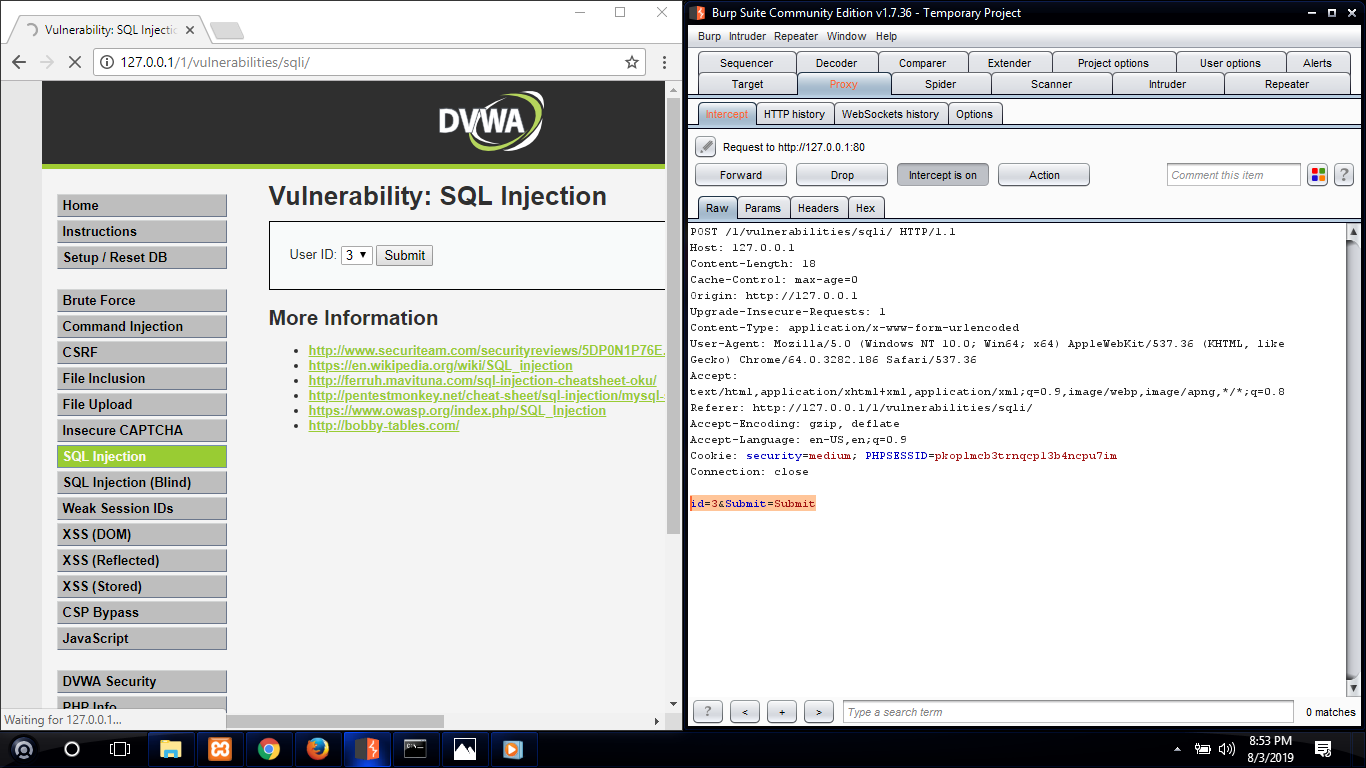Switch to the Extender tab
The height and width of the screenshot is (768, 1366).
click(1010, 63)
